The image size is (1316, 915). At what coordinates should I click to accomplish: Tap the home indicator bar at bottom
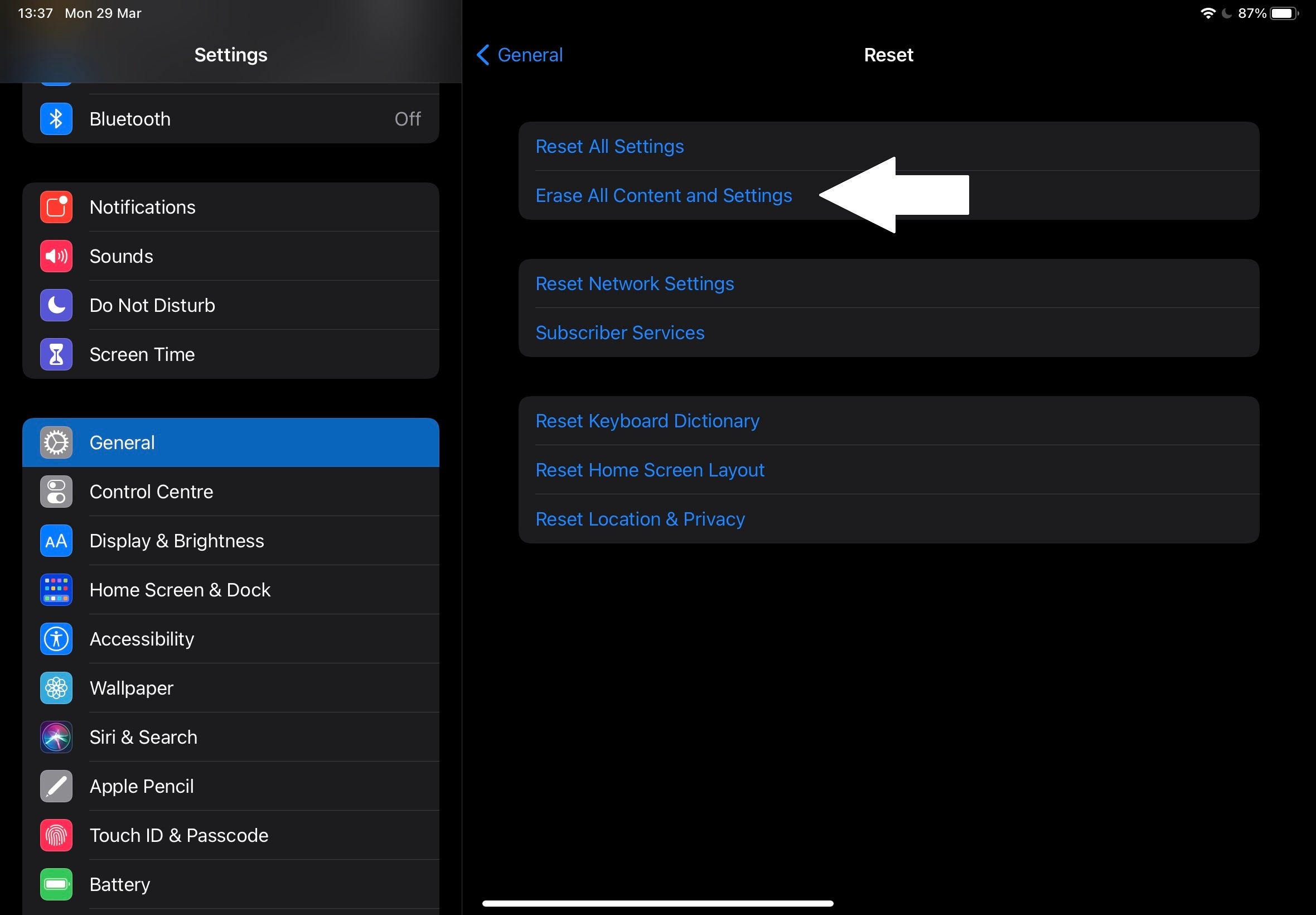(x=657, y=903)
